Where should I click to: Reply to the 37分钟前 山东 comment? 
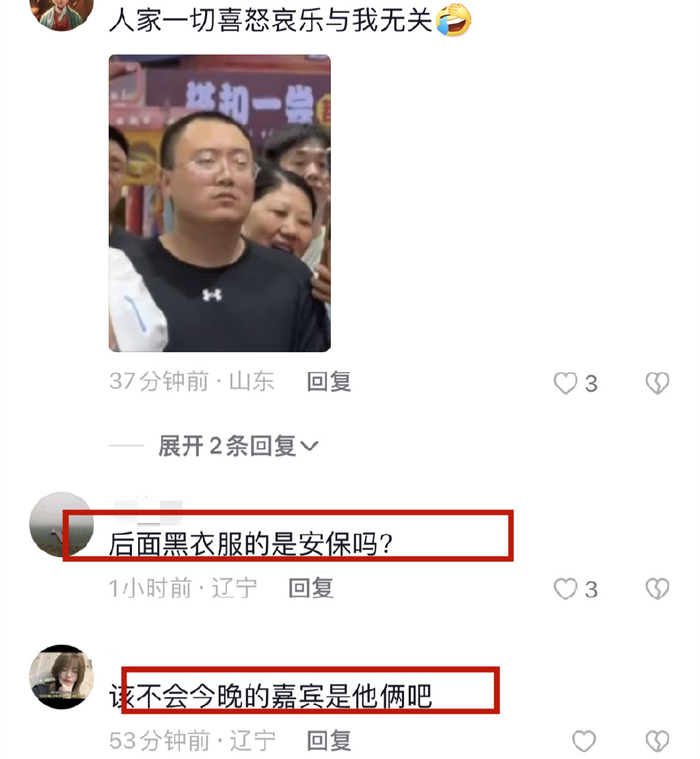pos(329,382)
